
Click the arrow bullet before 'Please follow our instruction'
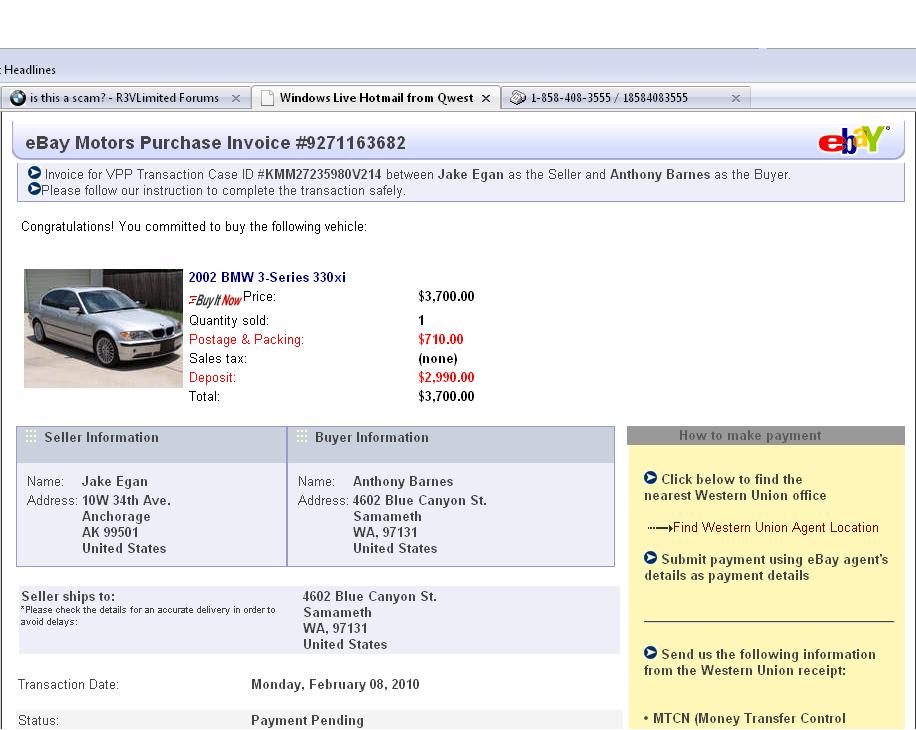(34, 189)
